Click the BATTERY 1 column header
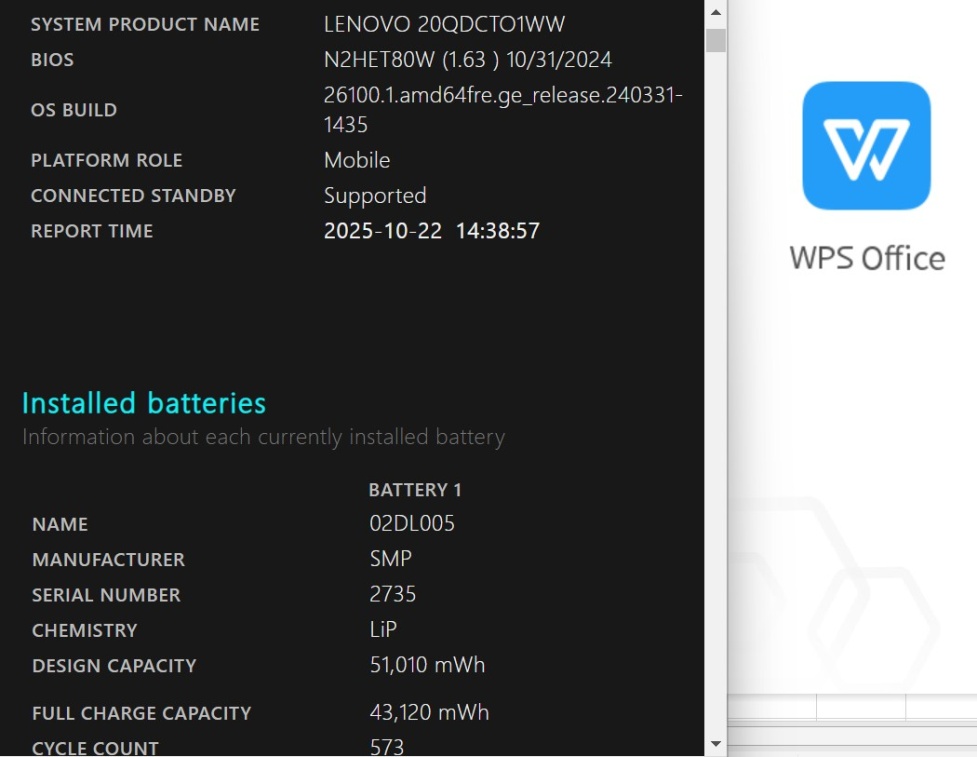977x757 pixels. point(415,490)
